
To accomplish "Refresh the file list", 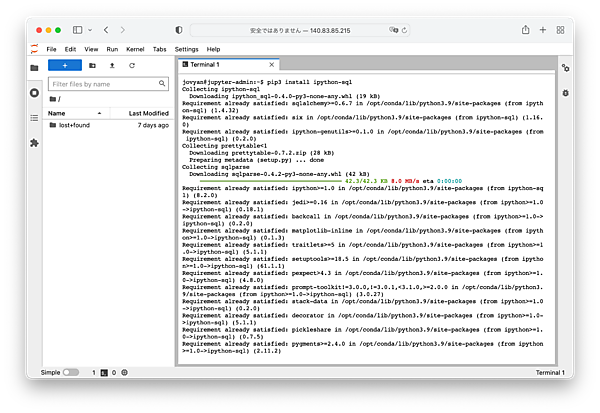I will [x=132, y=65].
